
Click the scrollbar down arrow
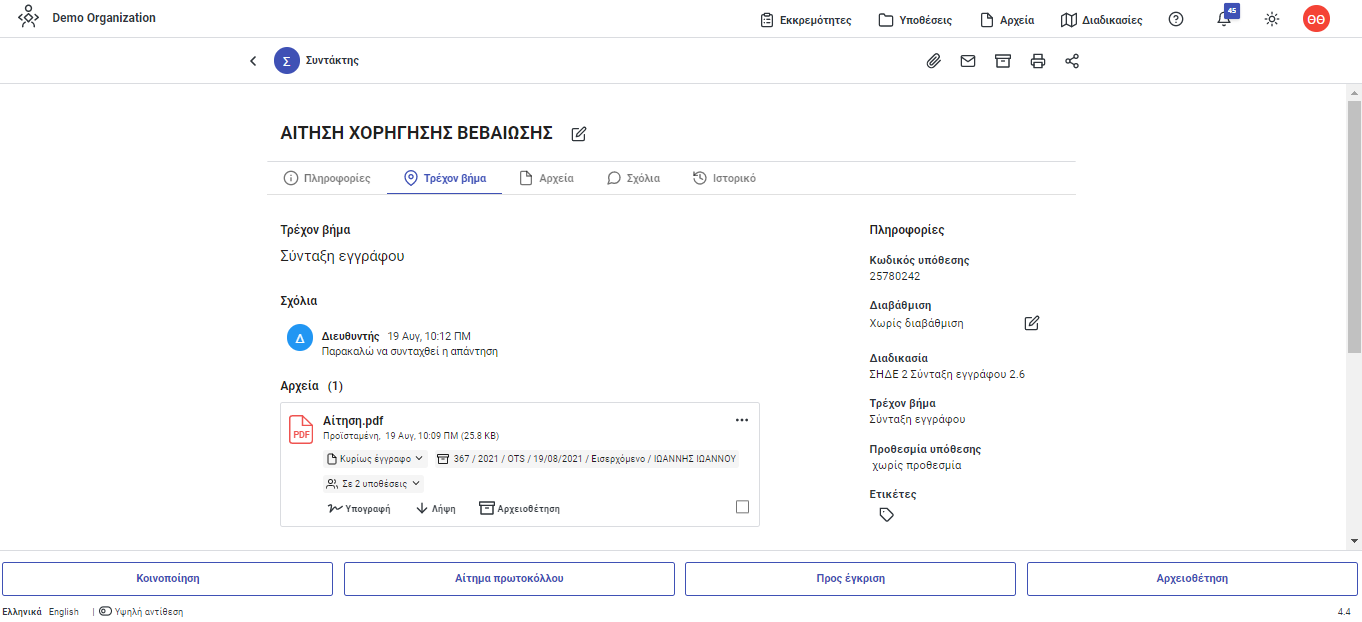(1354, 541)
